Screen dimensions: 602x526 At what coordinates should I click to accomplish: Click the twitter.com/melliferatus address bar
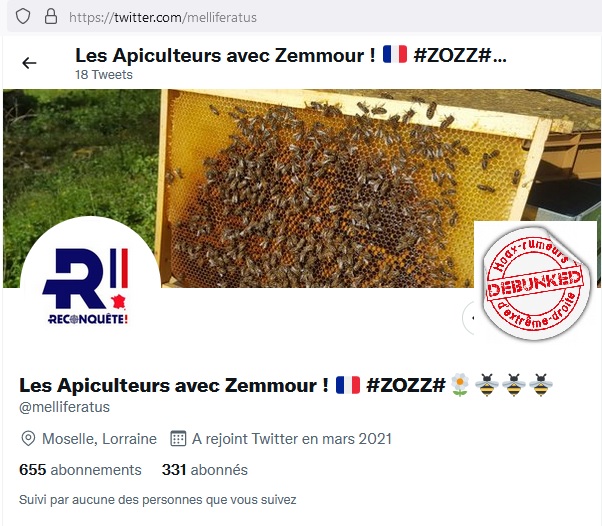click(163, 17)
